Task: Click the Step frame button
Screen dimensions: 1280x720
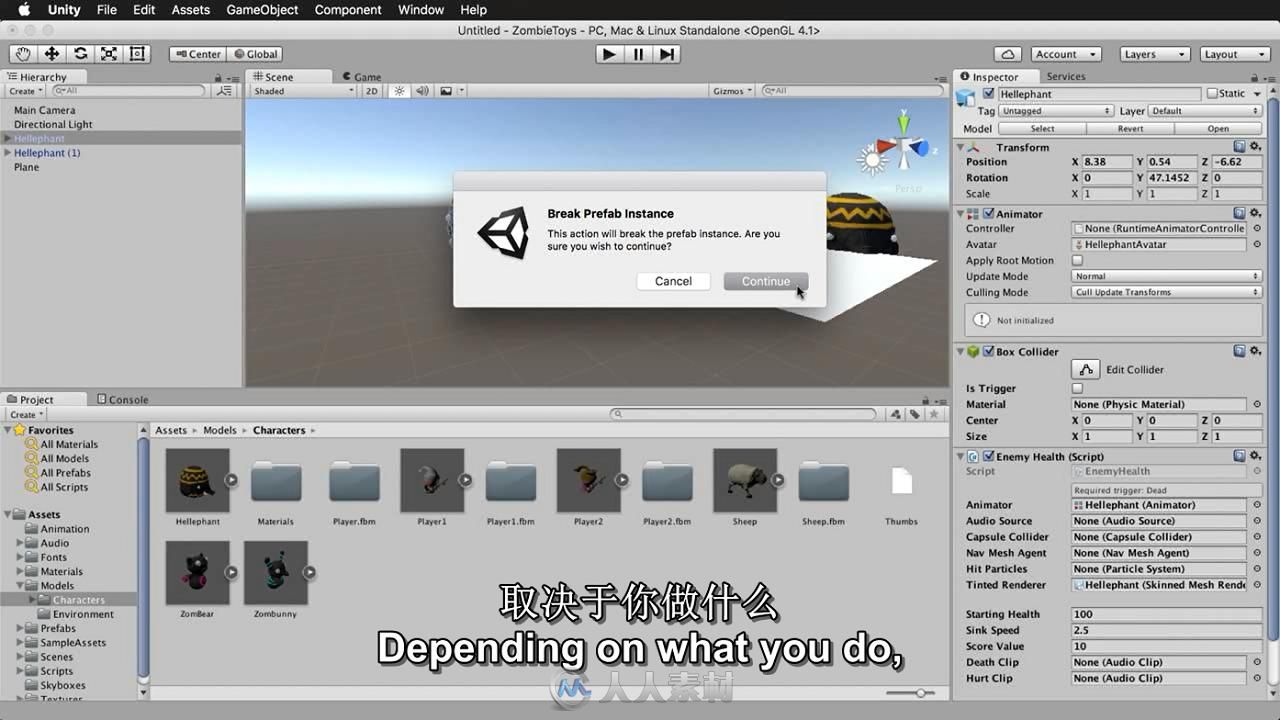Action: click(667, 54)
